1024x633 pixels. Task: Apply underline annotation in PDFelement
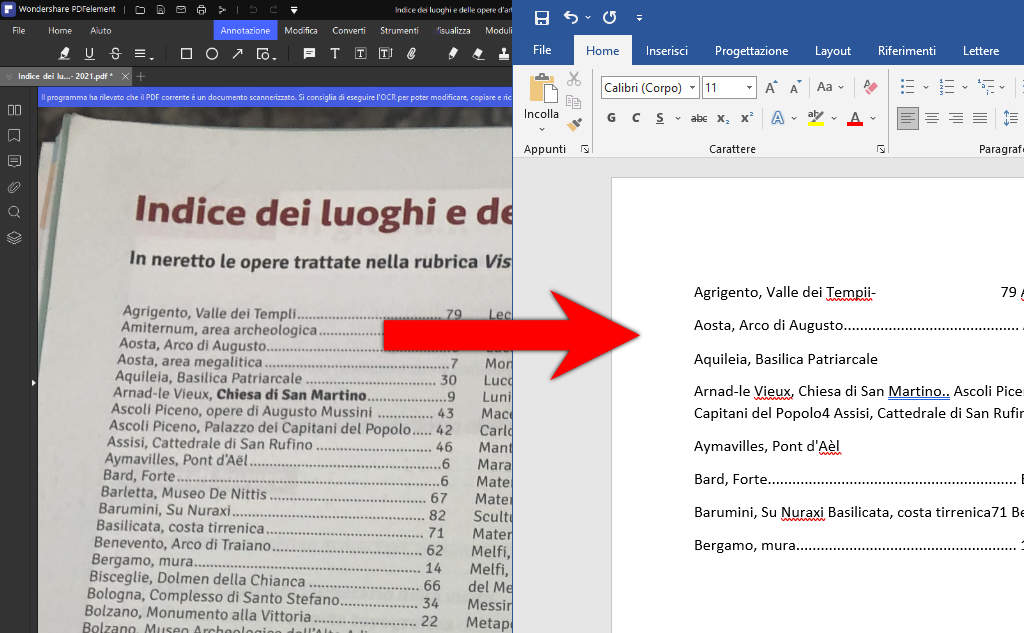tap(89, 54)
